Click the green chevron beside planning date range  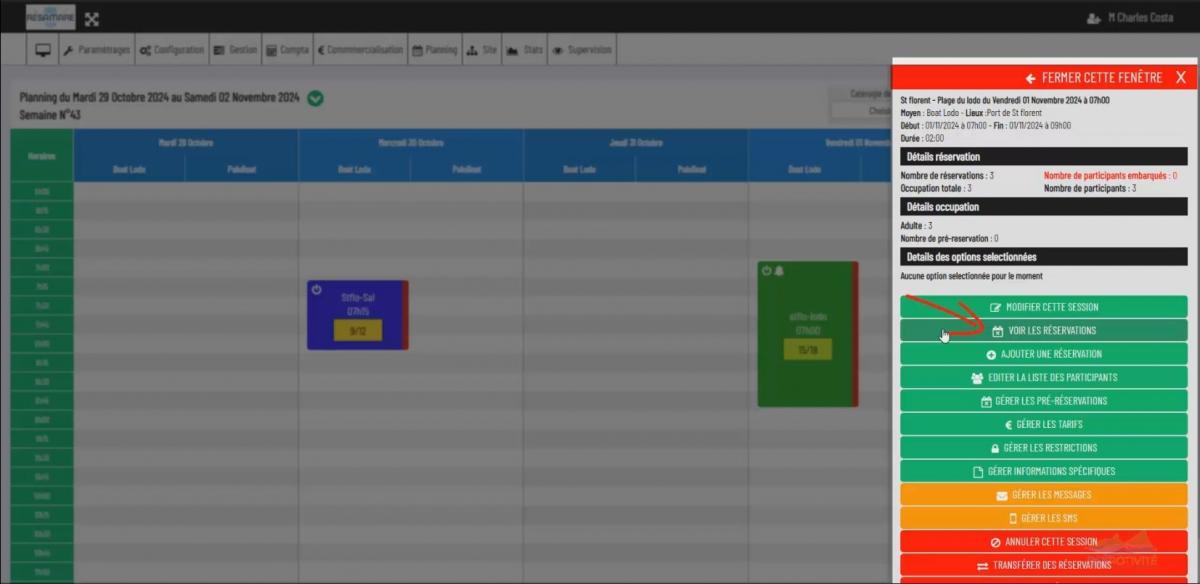click(x=315, y=98)
